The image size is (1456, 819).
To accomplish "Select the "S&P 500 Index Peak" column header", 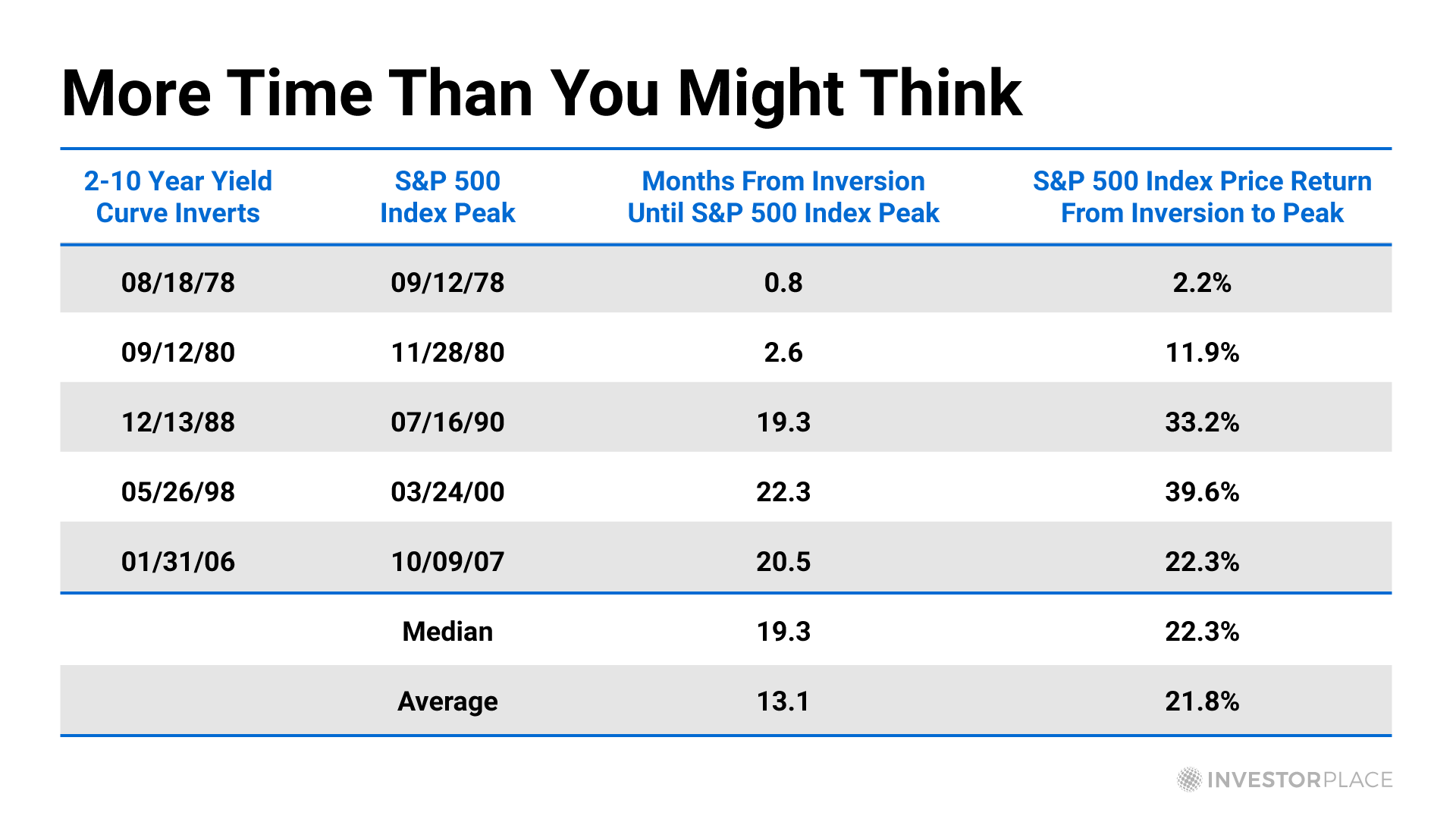I will (x=447, y=197).
